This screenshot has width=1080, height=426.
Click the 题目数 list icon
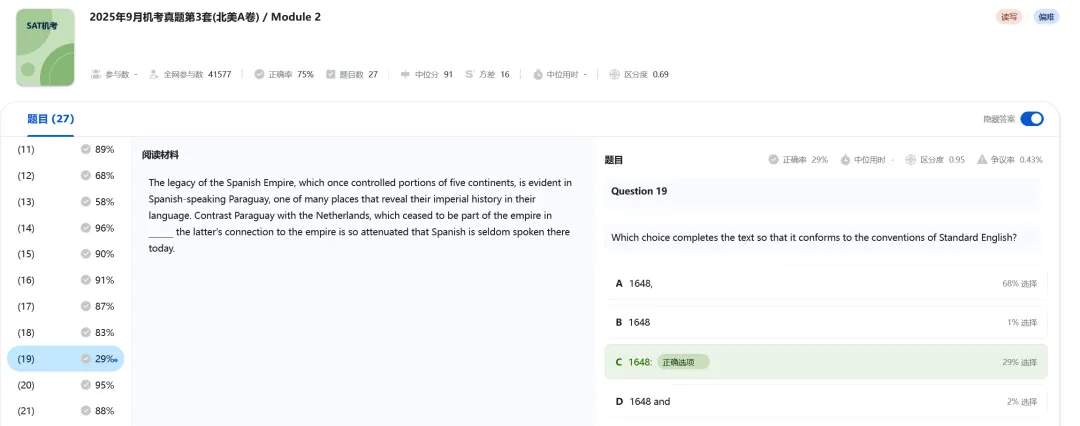(x=330, y=74)
